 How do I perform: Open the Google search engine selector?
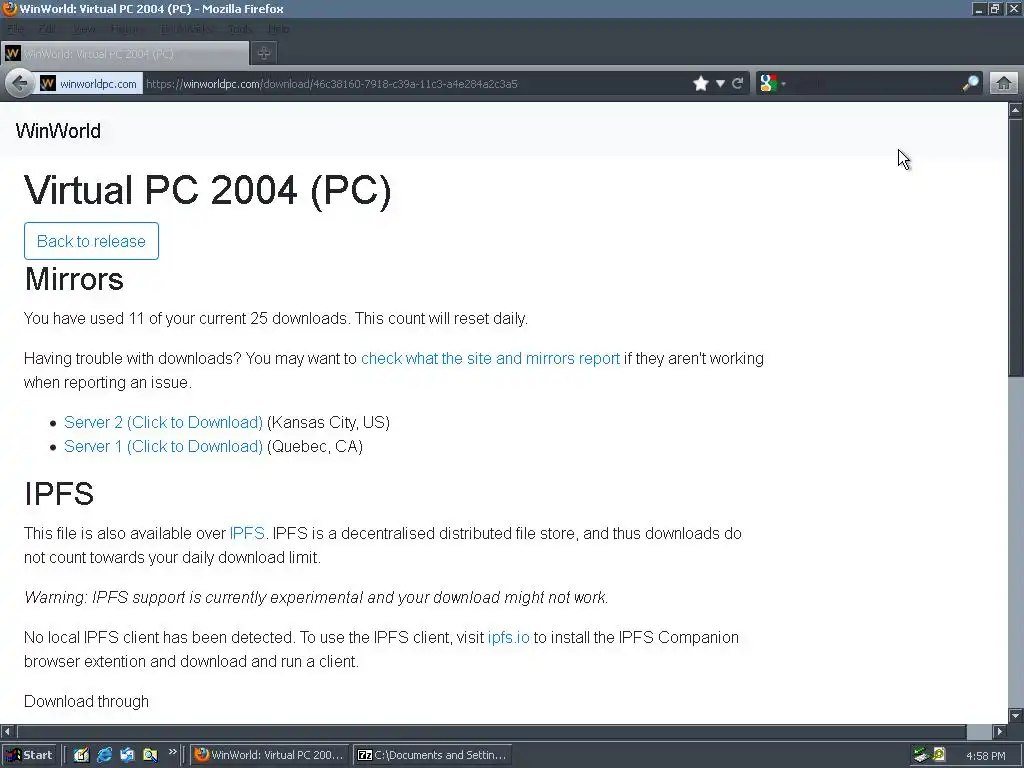[772, 84]
